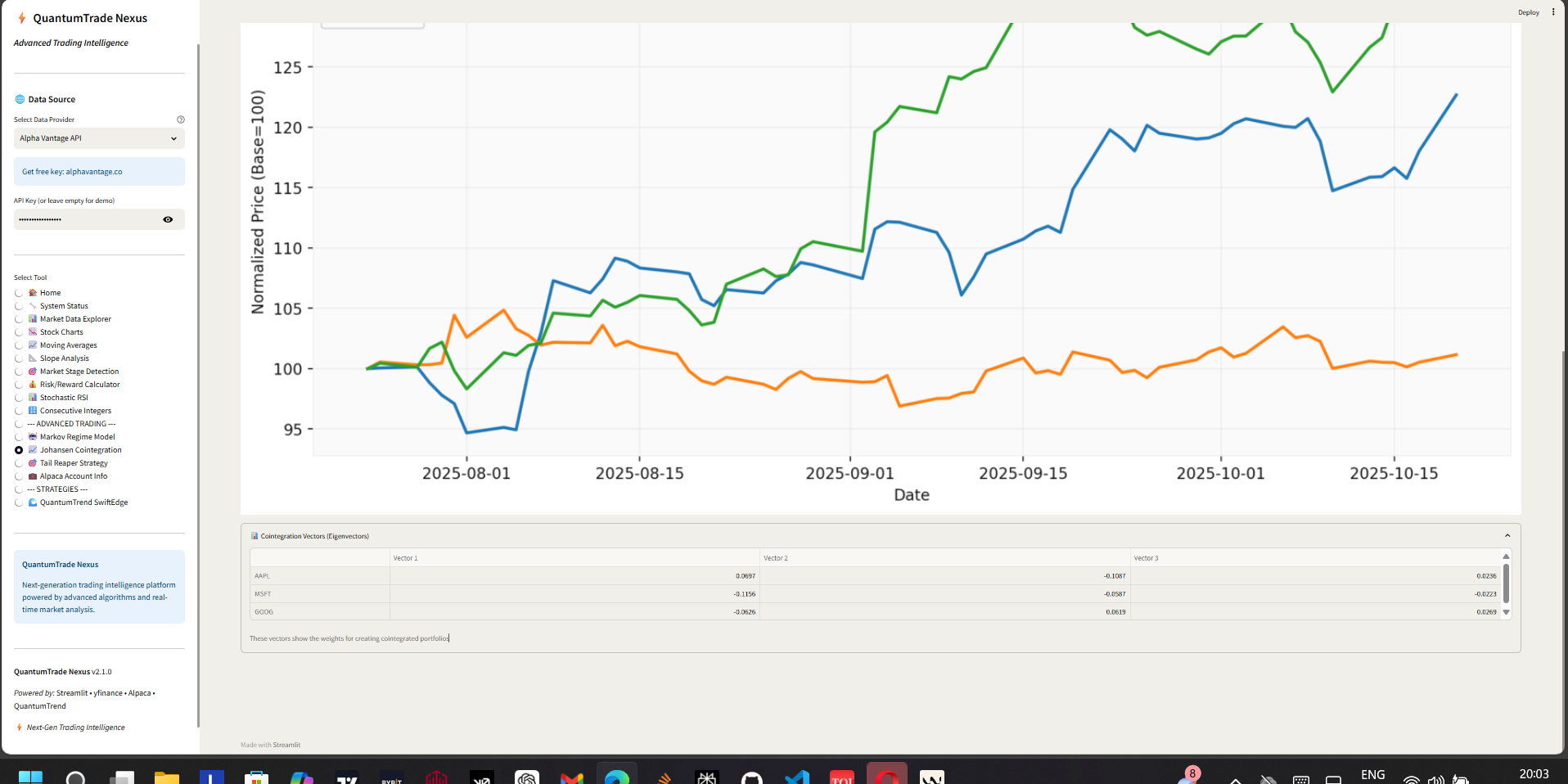Viewport: 1568px width, 784px height.
Task: Open Visual Studio Code from taskbar
Action: coord(797,777)
